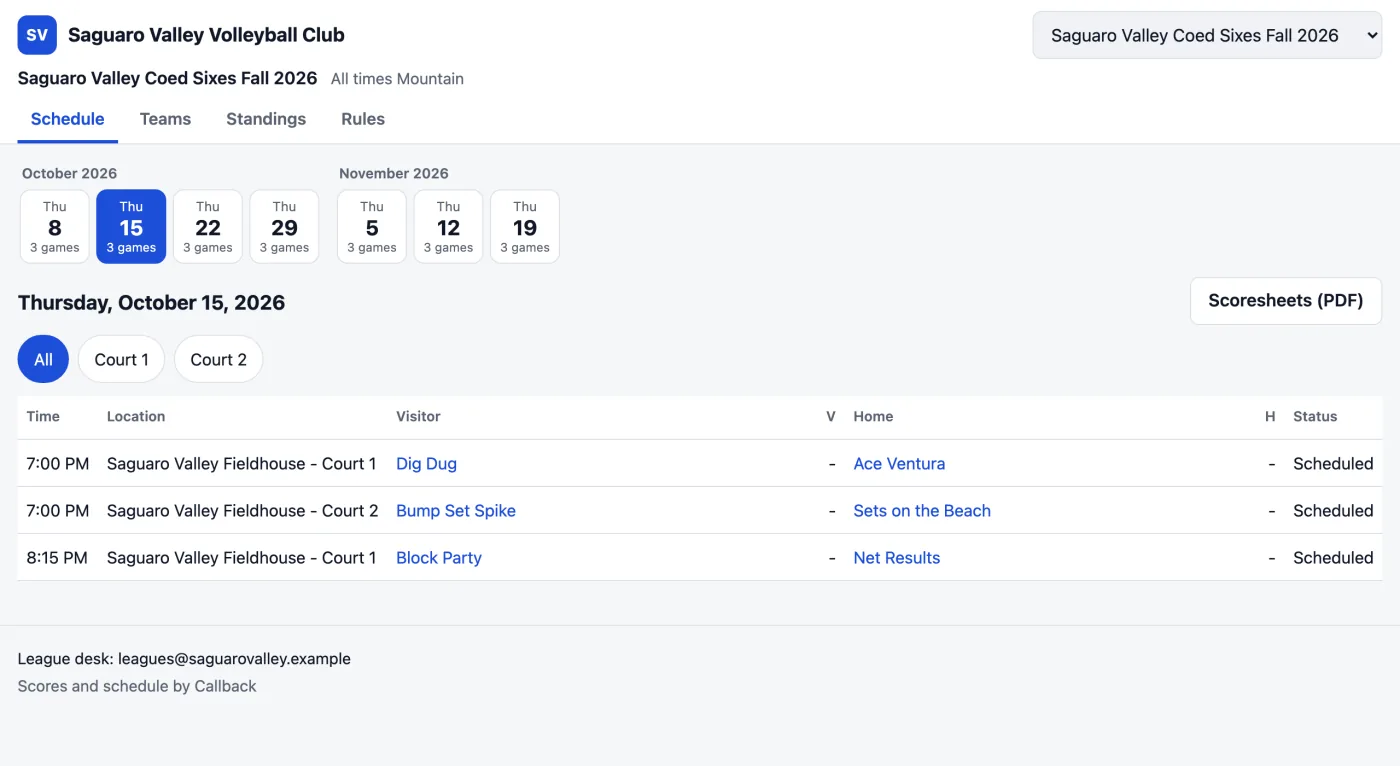Choose Thu October 22 date
Image resolution: width=1400 pixels, height=766 pixels.
[x=208, y=227]
